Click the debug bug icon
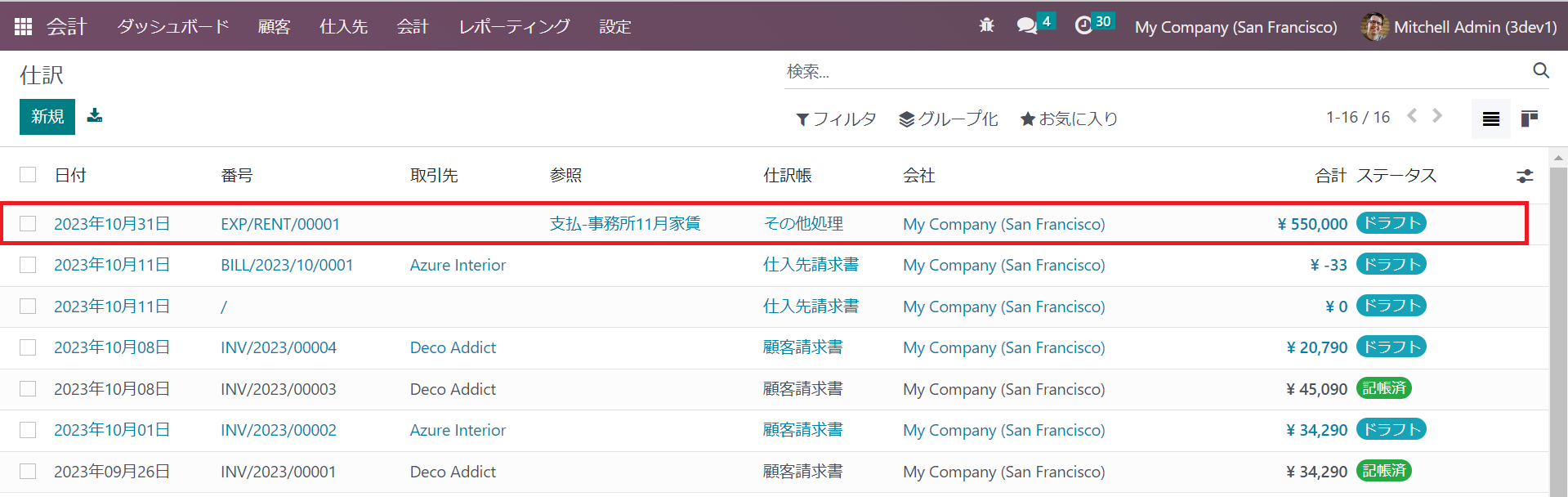 (986, 26)
